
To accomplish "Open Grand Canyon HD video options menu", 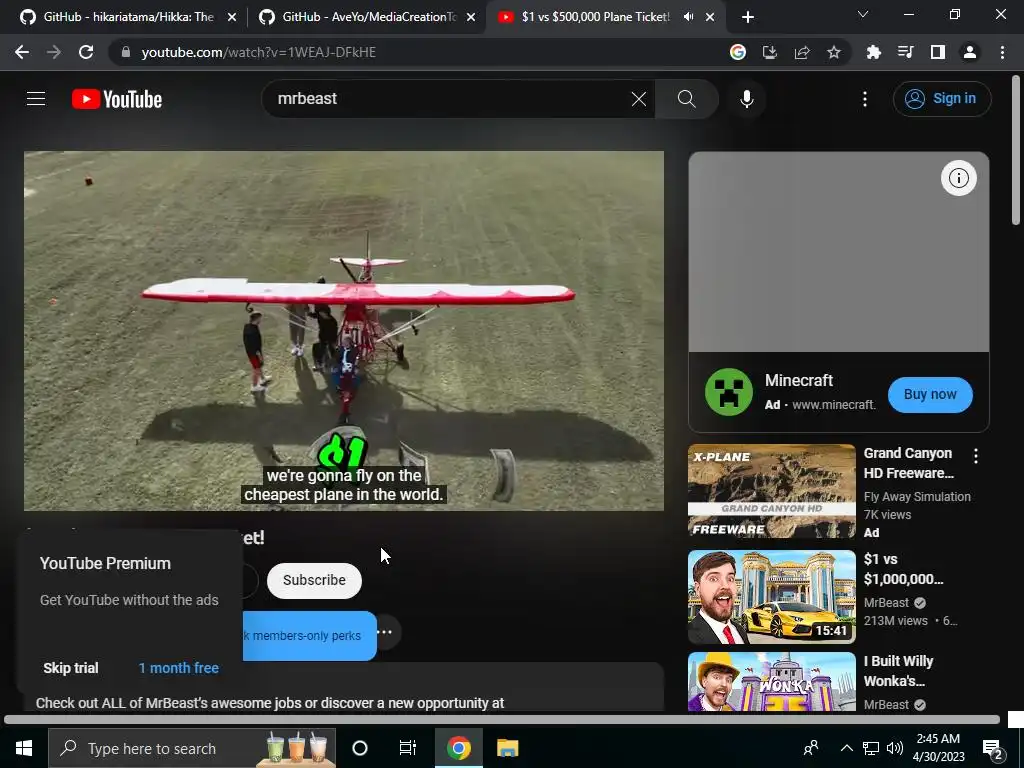I will point(976,456).
